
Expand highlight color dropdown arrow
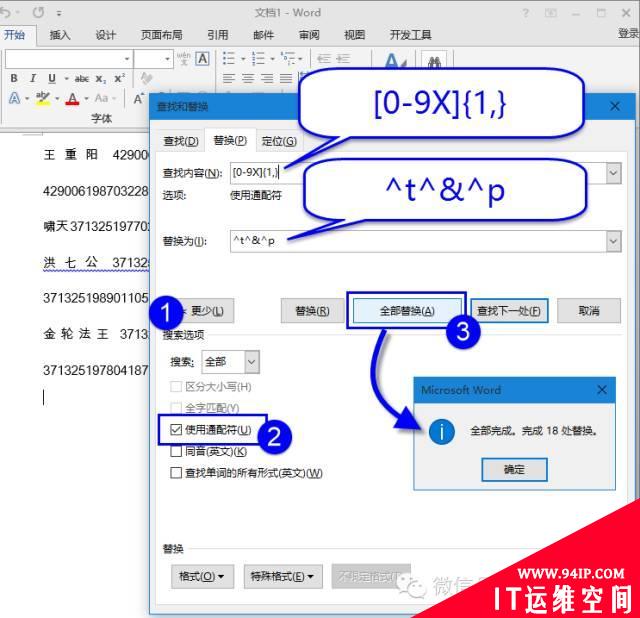(x=57, y=98)
